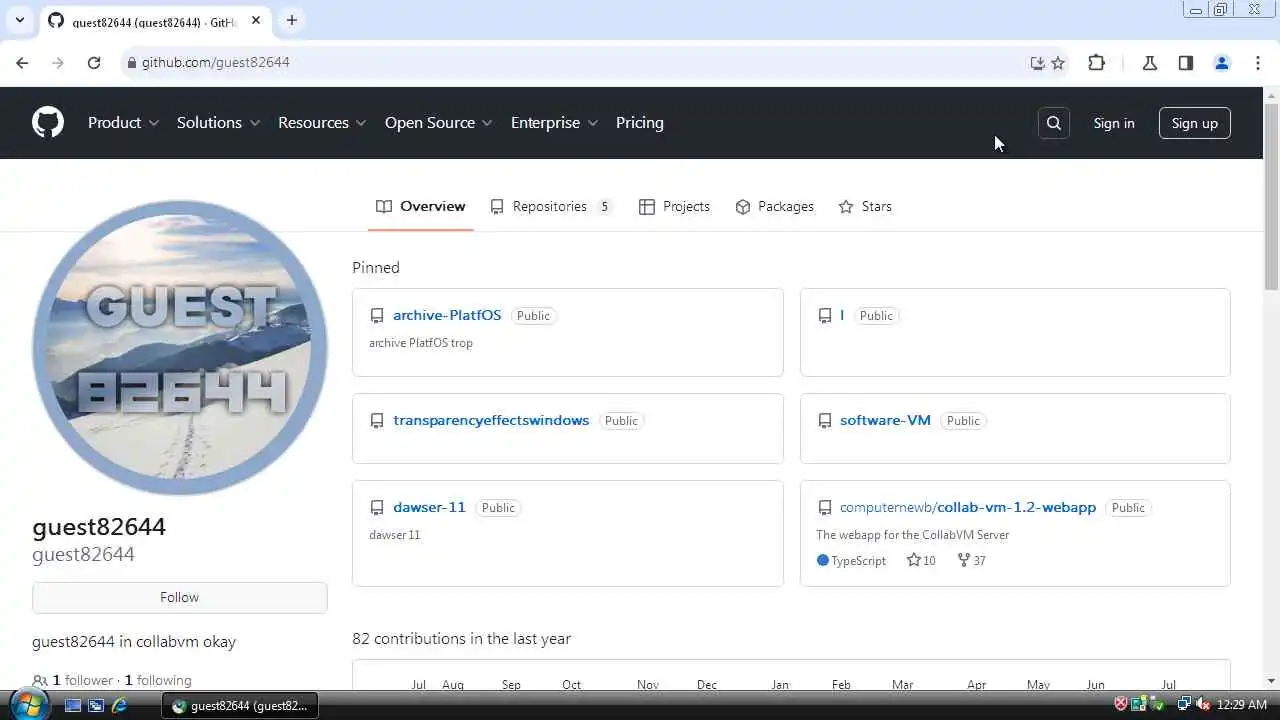
Task: Select the Overview tab
Action: (420, 207)
